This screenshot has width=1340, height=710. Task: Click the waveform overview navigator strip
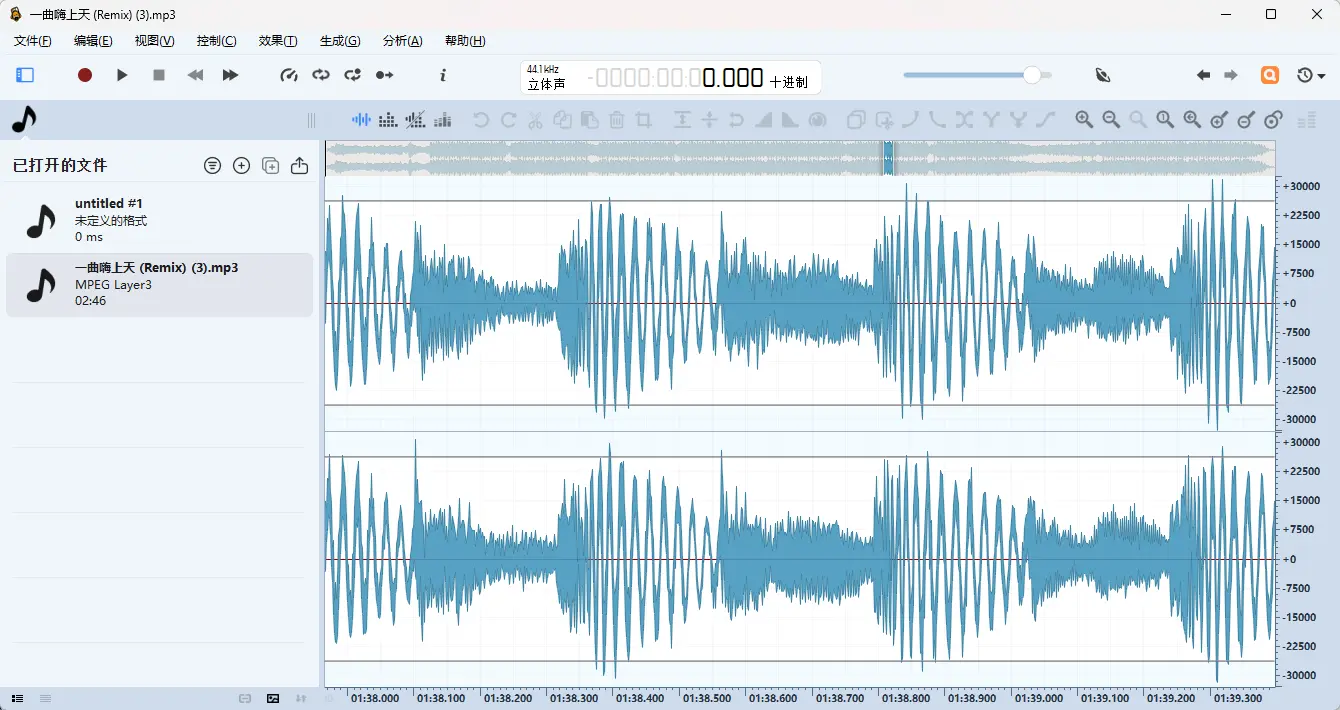pyautogui.click(x=801, y=158)
